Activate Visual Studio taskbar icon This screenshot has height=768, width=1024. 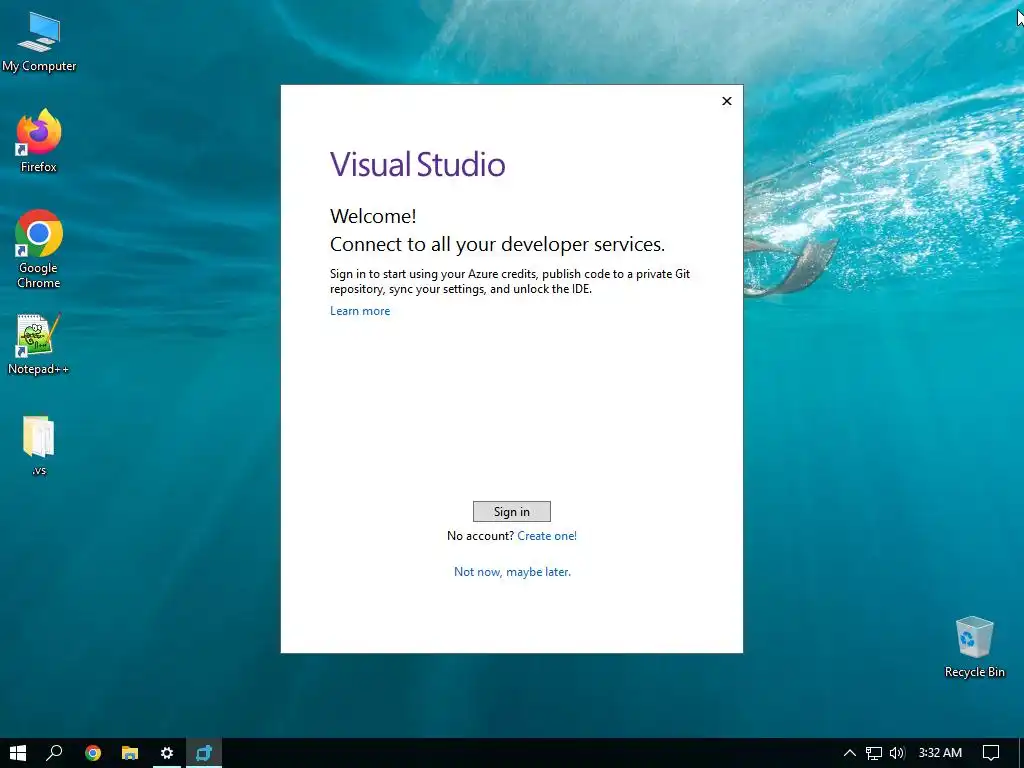[x=204, y=753]
